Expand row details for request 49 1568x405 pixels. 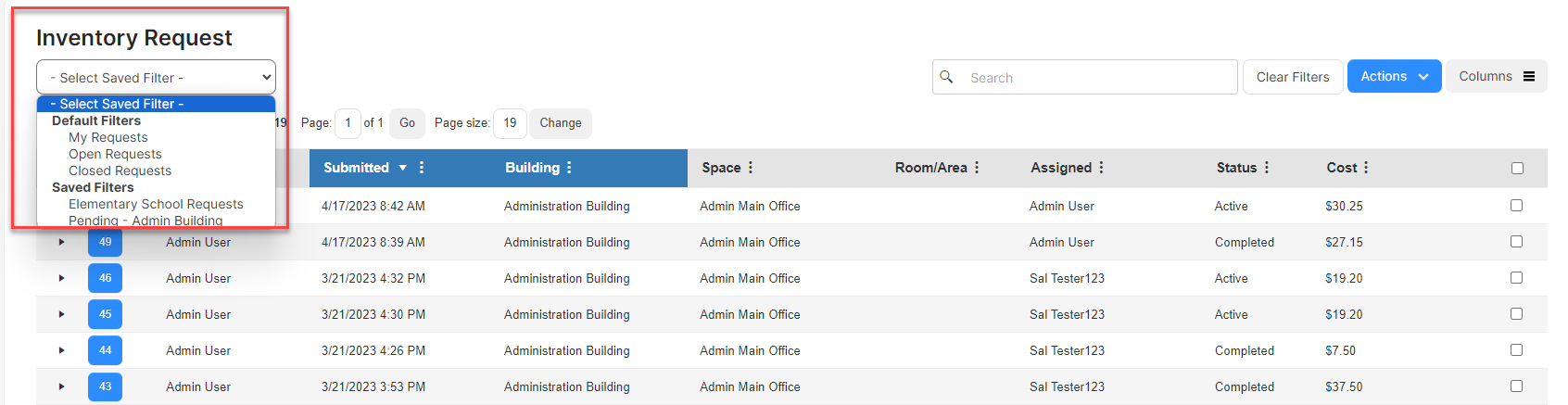(62, 242)
